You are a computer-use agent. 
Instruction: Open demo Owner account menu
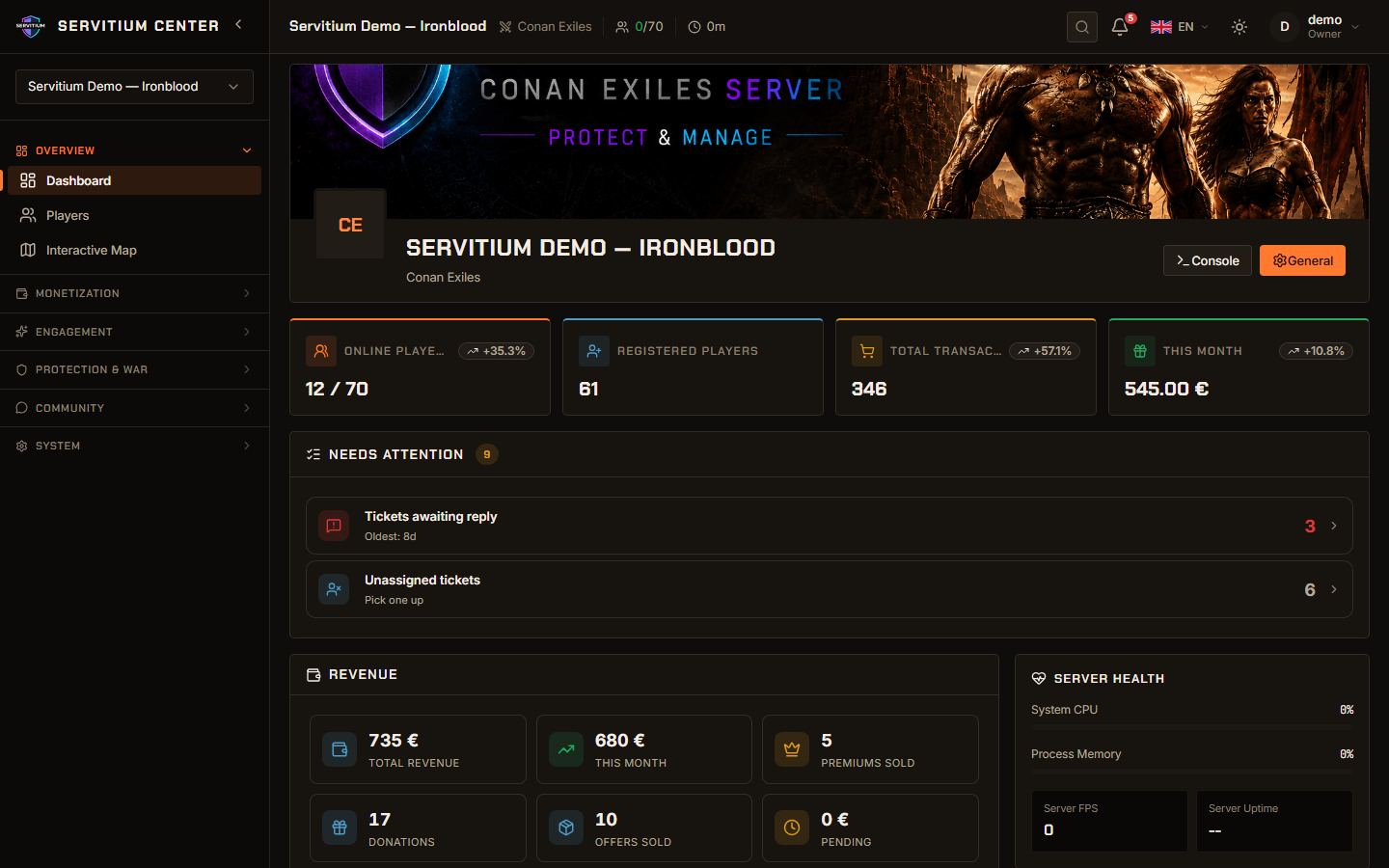(1316, 27)
